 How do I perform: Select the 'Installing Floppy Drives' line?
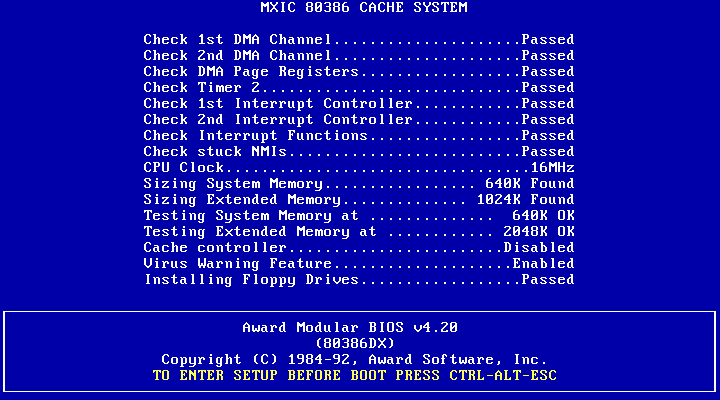click(359, 280)
